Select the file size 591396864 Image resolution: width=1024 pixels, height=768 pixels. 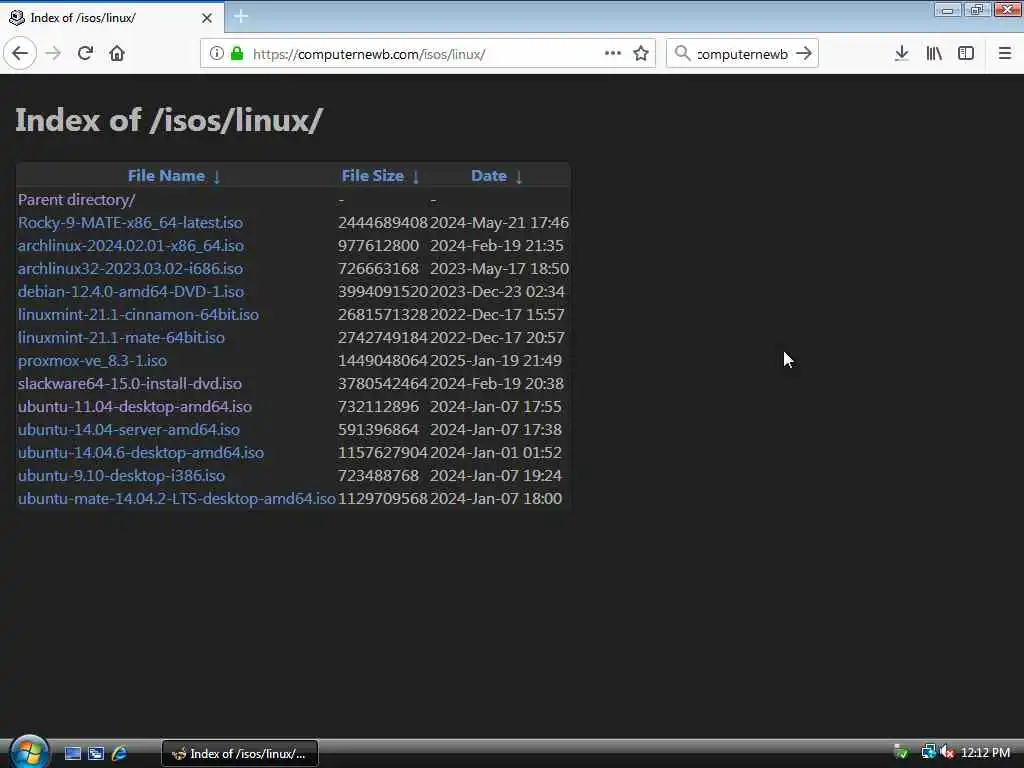coord(378,429)
